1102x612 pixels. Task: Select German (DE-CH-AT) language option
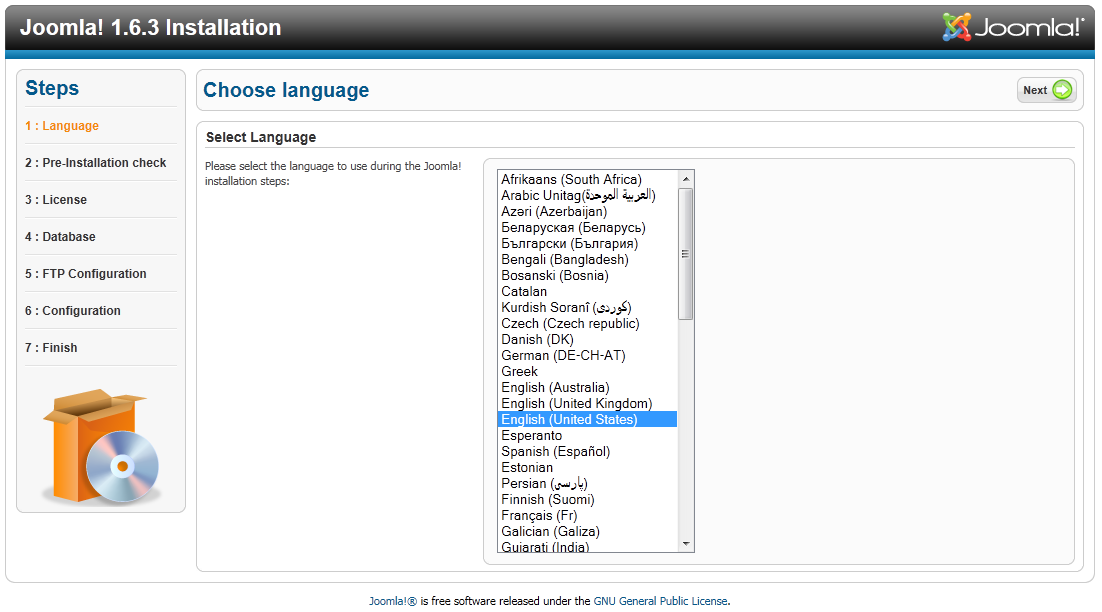[x=563, y=356]
